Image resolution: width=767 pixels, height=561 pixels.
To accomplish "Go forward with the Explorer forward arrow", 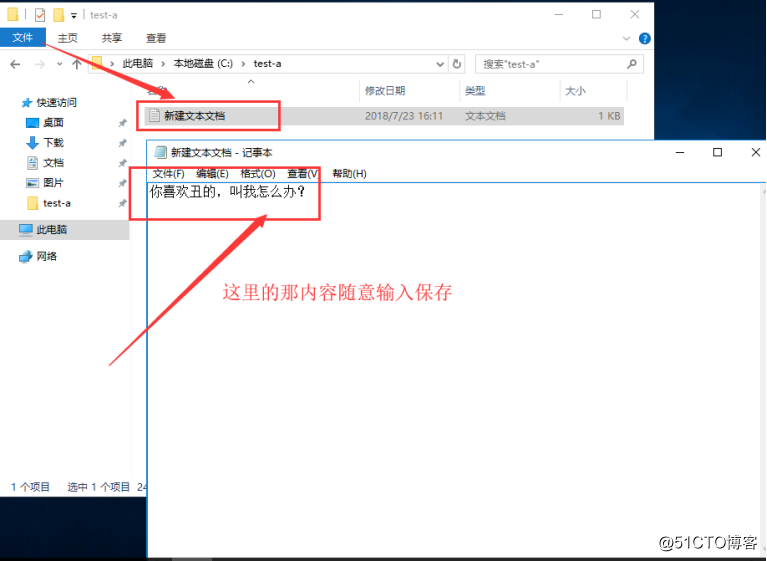I will [40, 64].
